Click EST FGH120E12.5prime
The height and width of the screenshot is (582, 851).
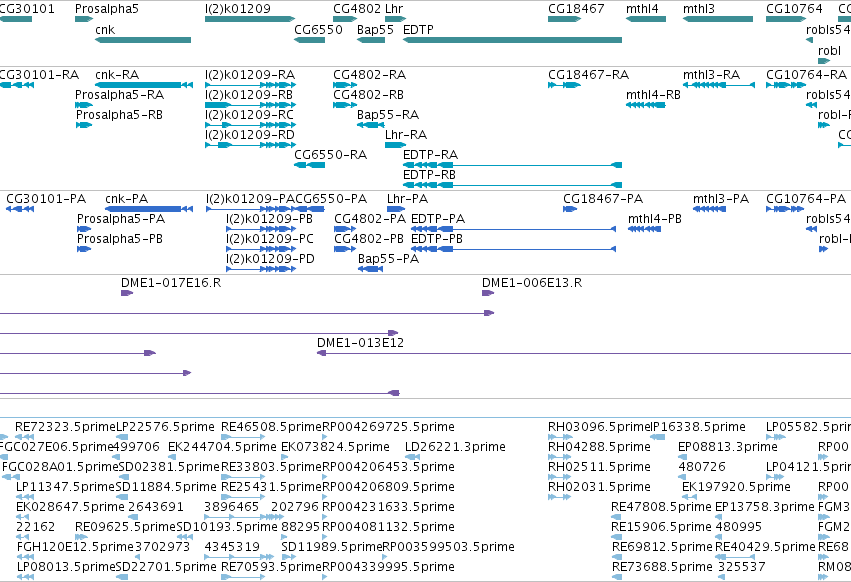75,547
